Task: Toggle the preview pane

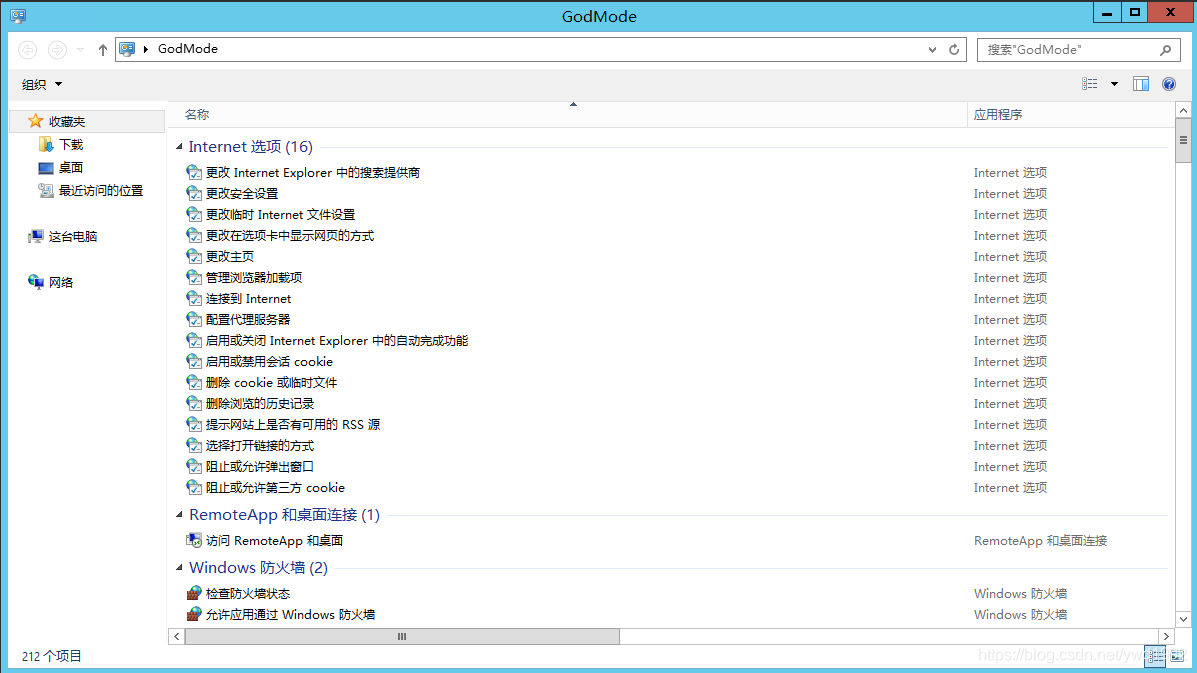Action: (x=1141, y=84)
